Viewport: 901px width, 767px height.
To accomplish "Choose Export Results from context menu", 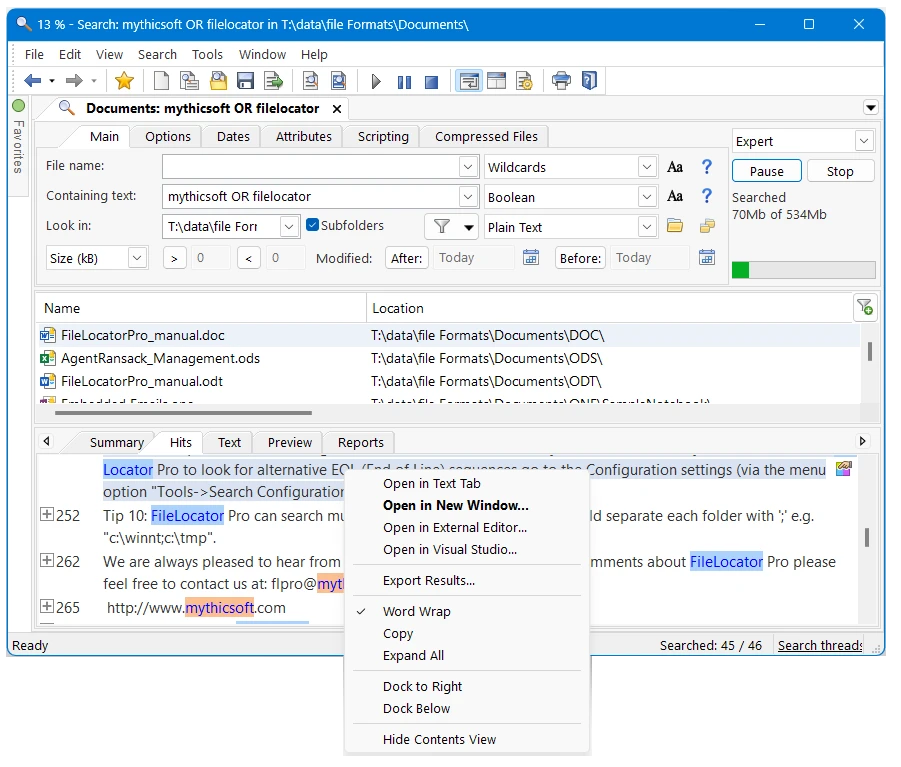I will (429, 580).
